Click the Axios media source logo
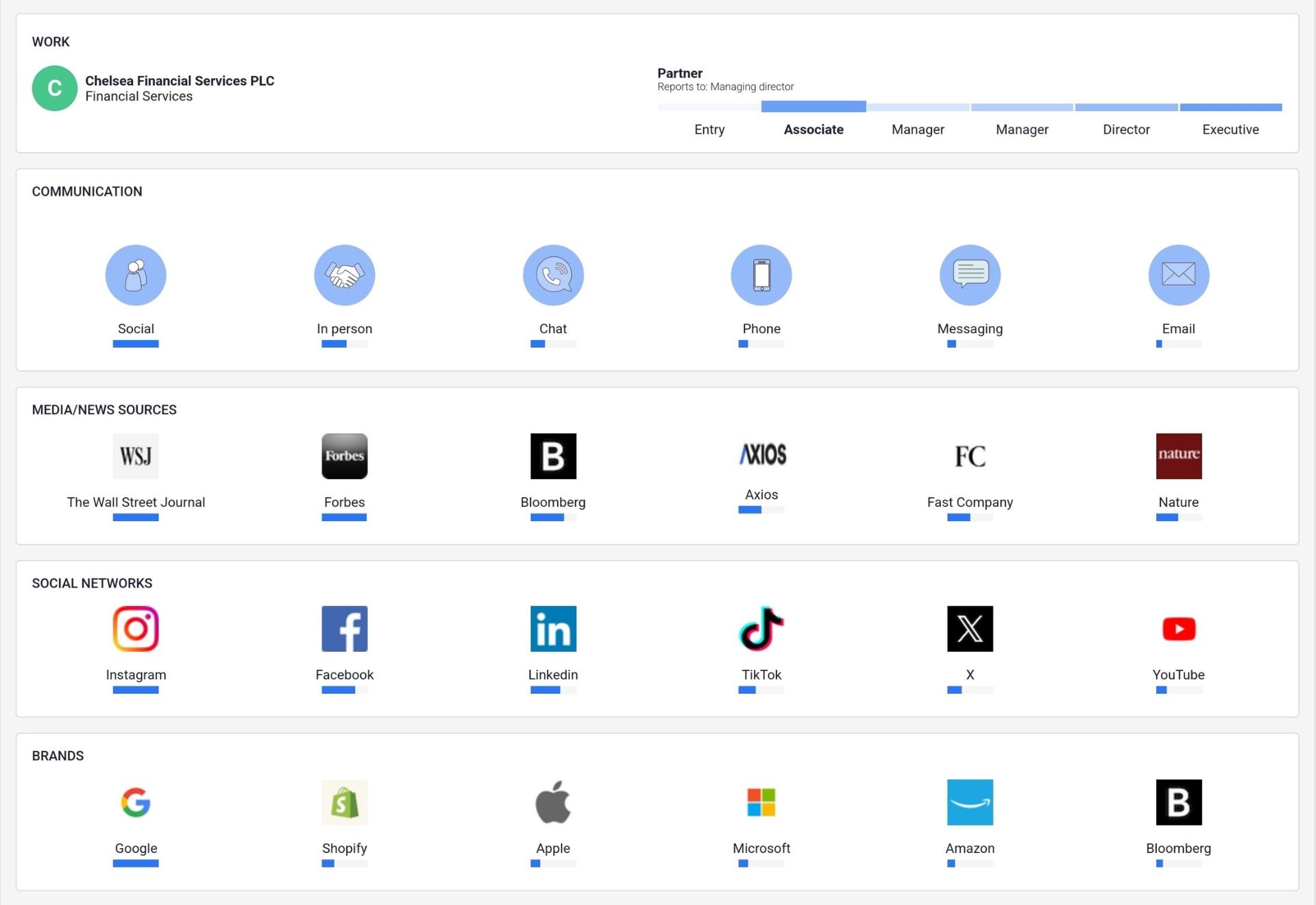The height and width of the screenshot is (905, 1316). coord(761,455)
